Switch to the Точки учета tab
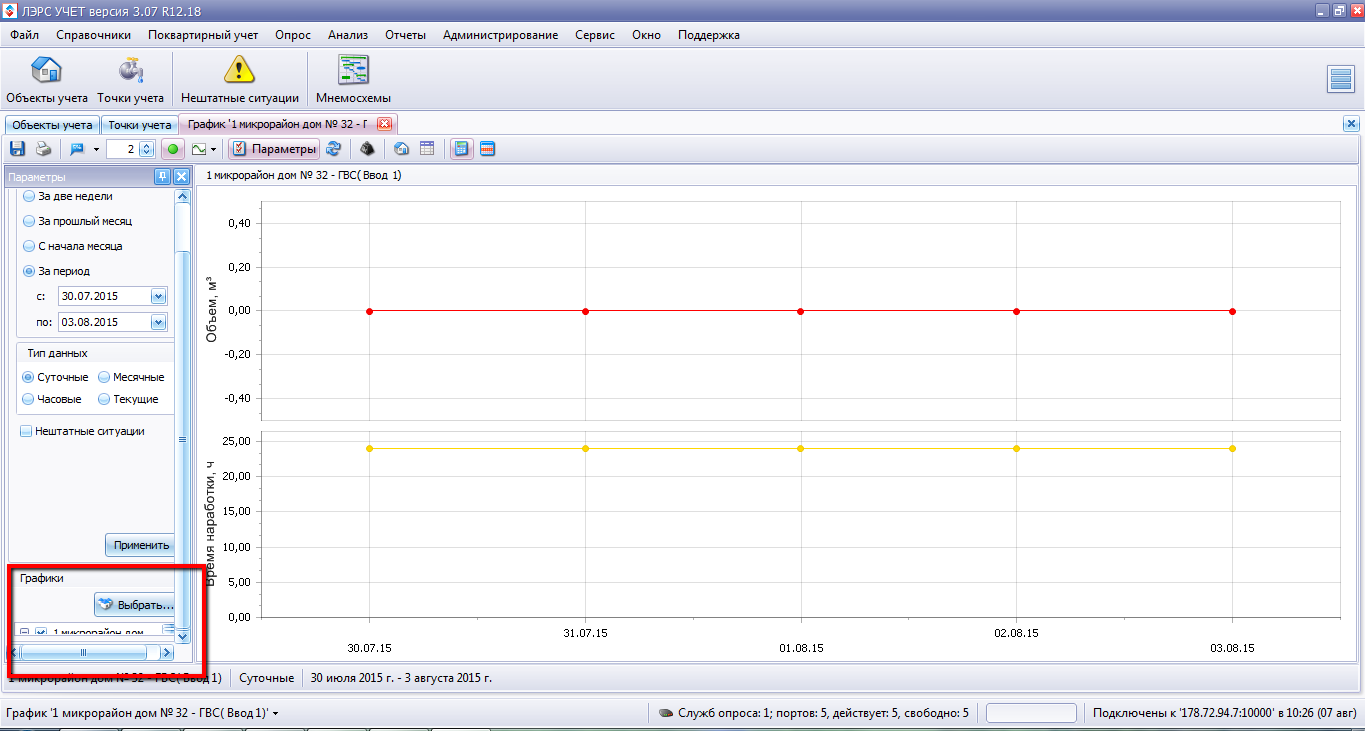1365x731 pixels. (x=140, y=125)
